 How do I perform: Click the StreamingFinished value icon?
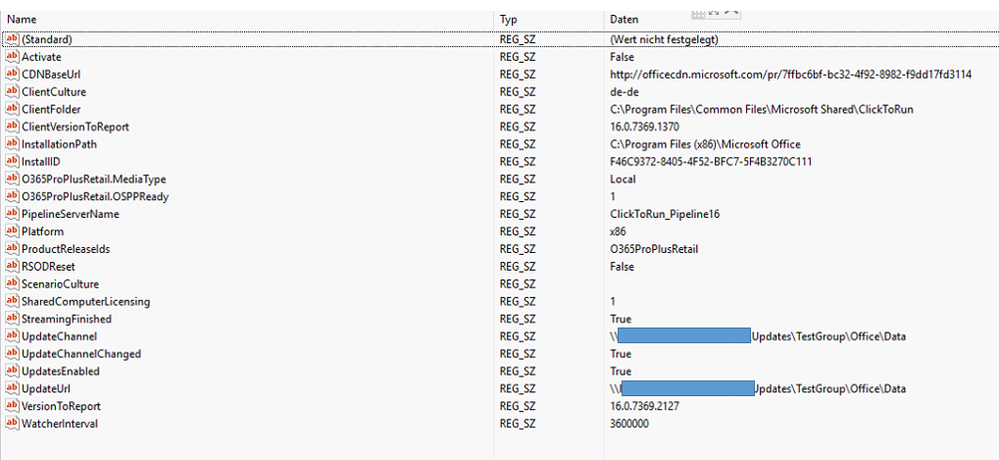click(x=12, y=319)
